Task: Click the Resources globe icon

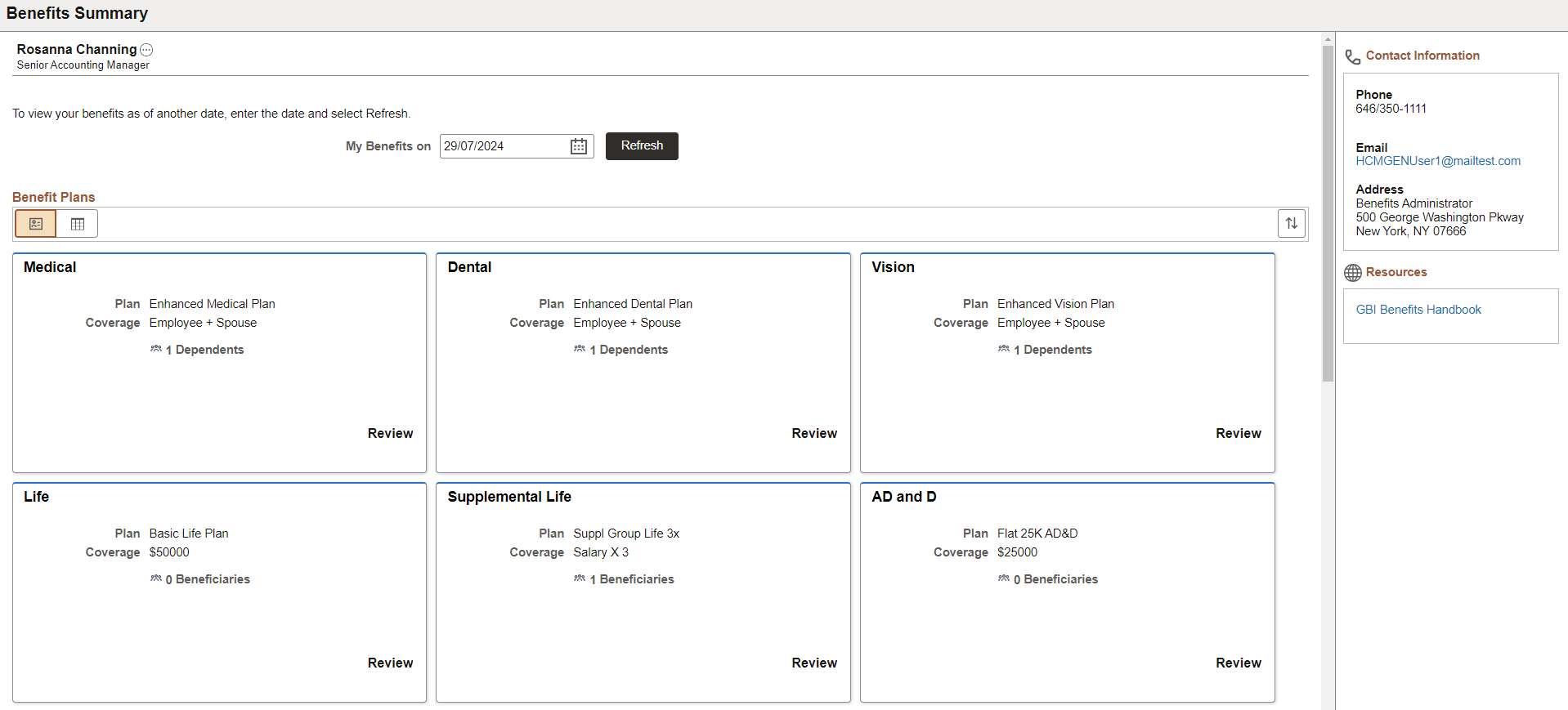Action: [1353, 273]
